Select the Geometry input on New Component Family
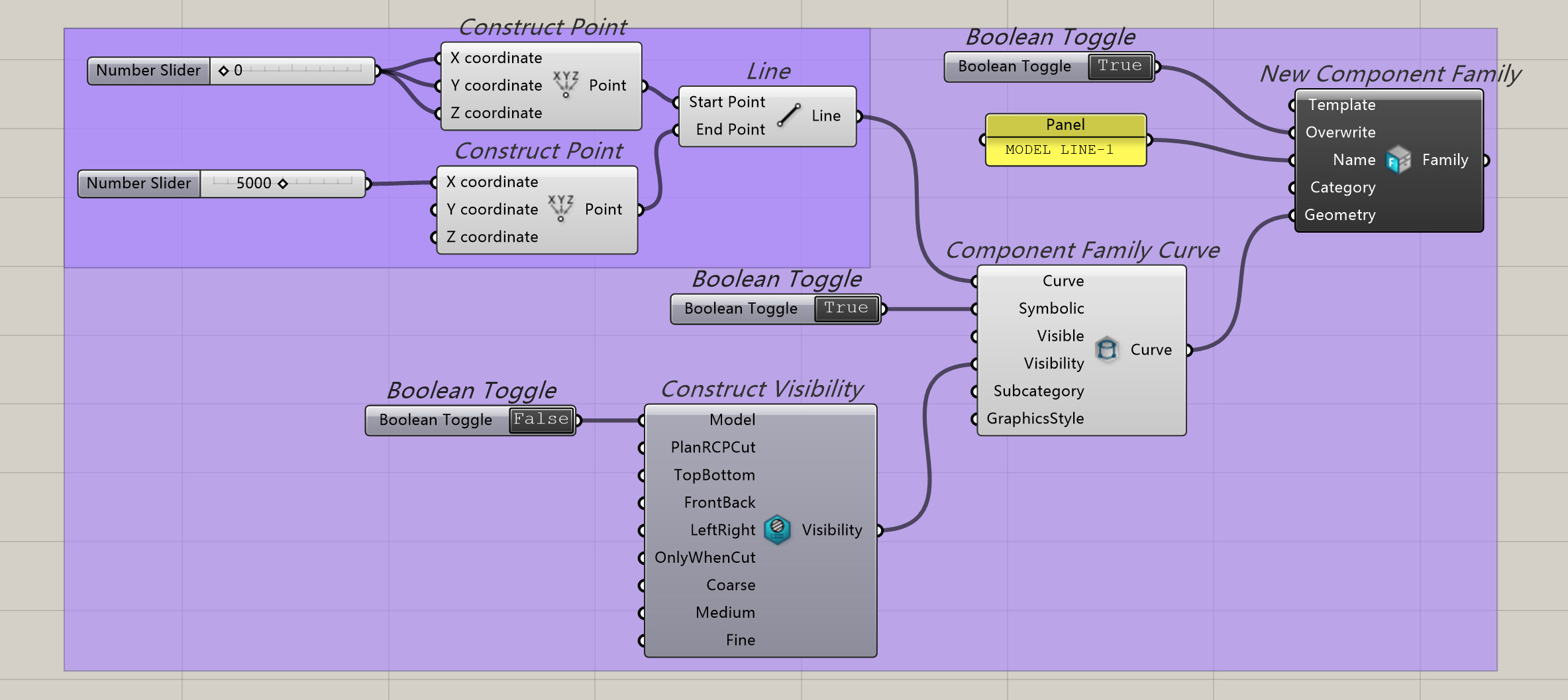This screenshot has width=1568, height=700. [x=1339, y=215]
